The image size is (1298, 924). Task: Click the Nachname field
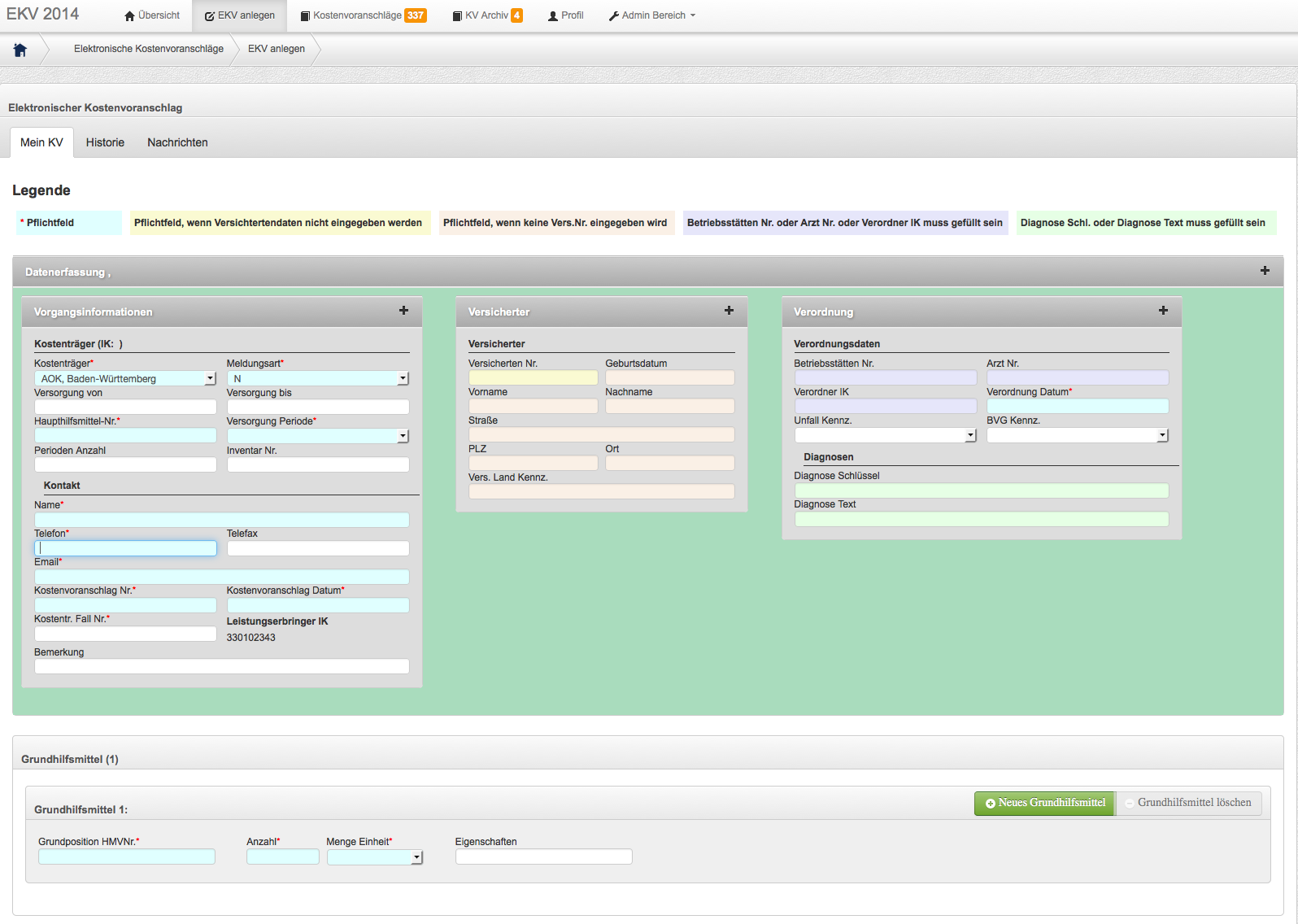click(669, 406)
